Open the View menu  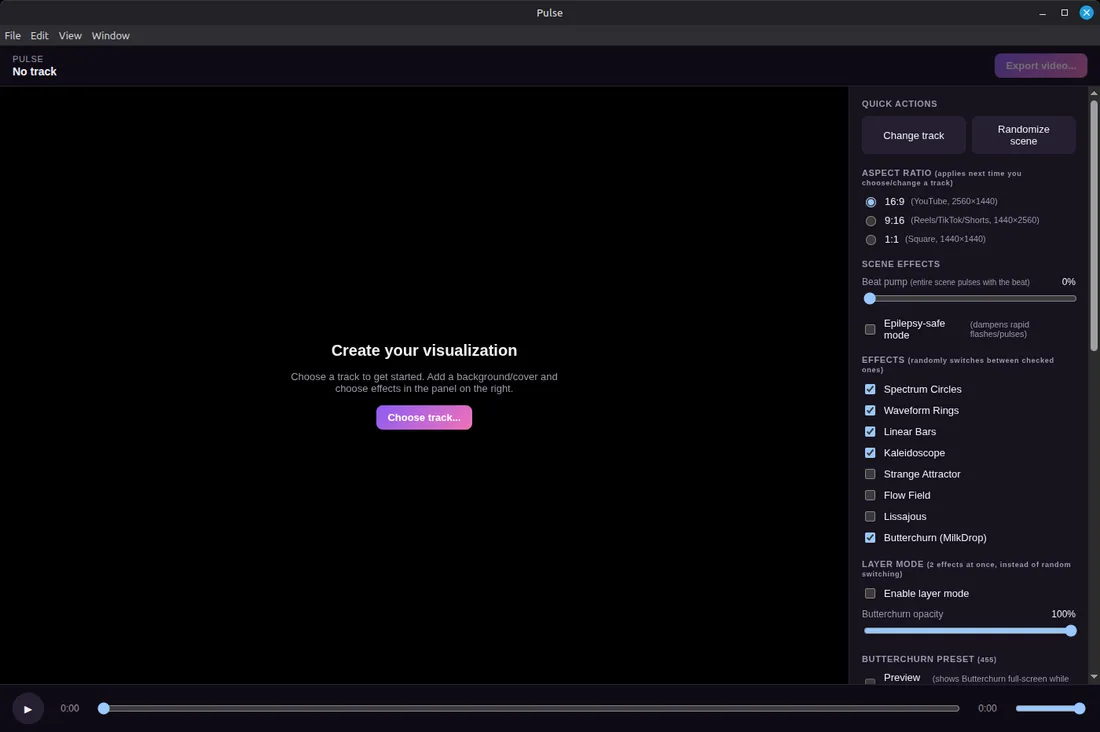point(70,36)
